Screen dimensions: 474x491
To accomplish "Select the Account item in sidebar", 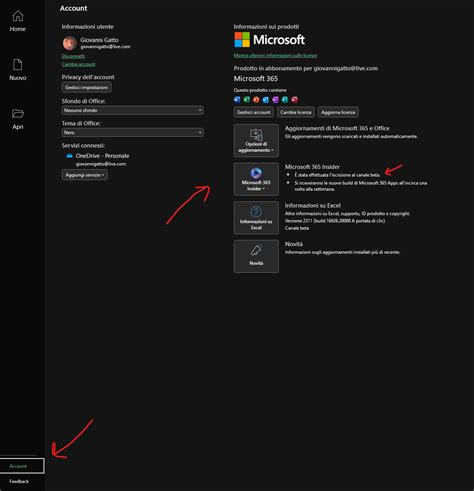I will coord(22,466).
